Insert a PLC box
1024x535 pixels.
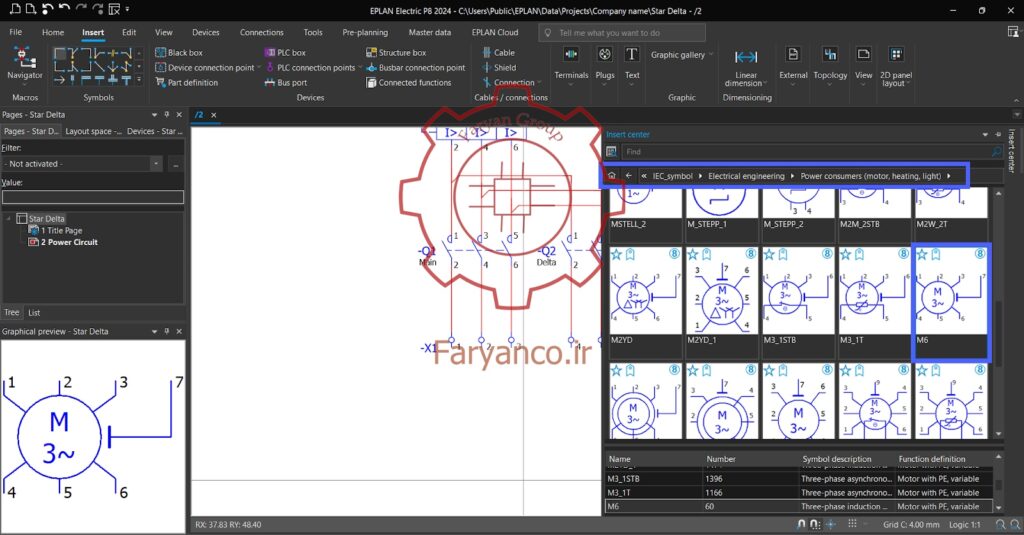[x=285, y=52]
